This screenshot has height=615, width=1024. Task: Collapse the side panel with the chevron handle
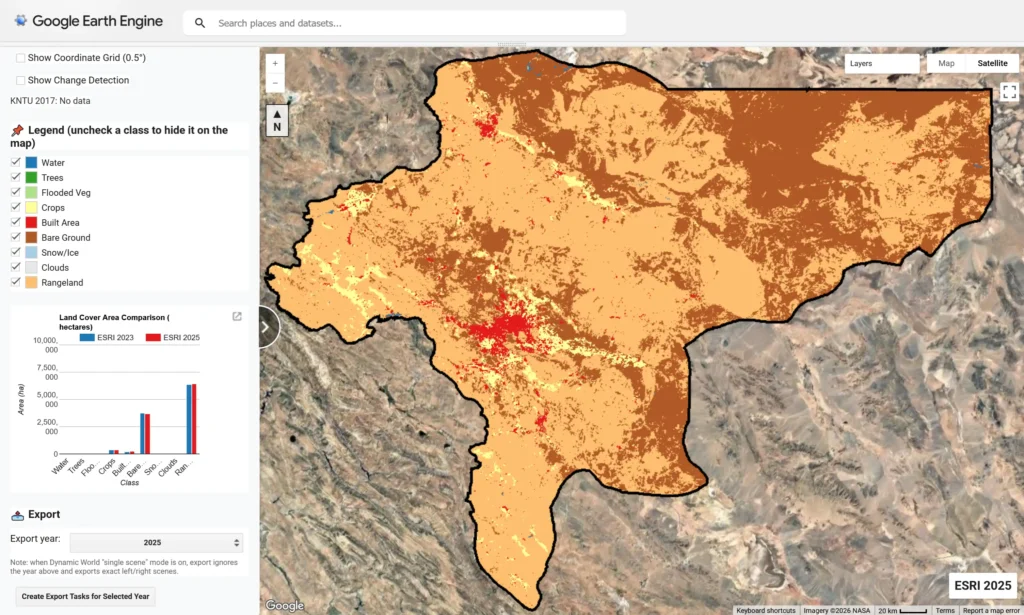pos(266,326)
